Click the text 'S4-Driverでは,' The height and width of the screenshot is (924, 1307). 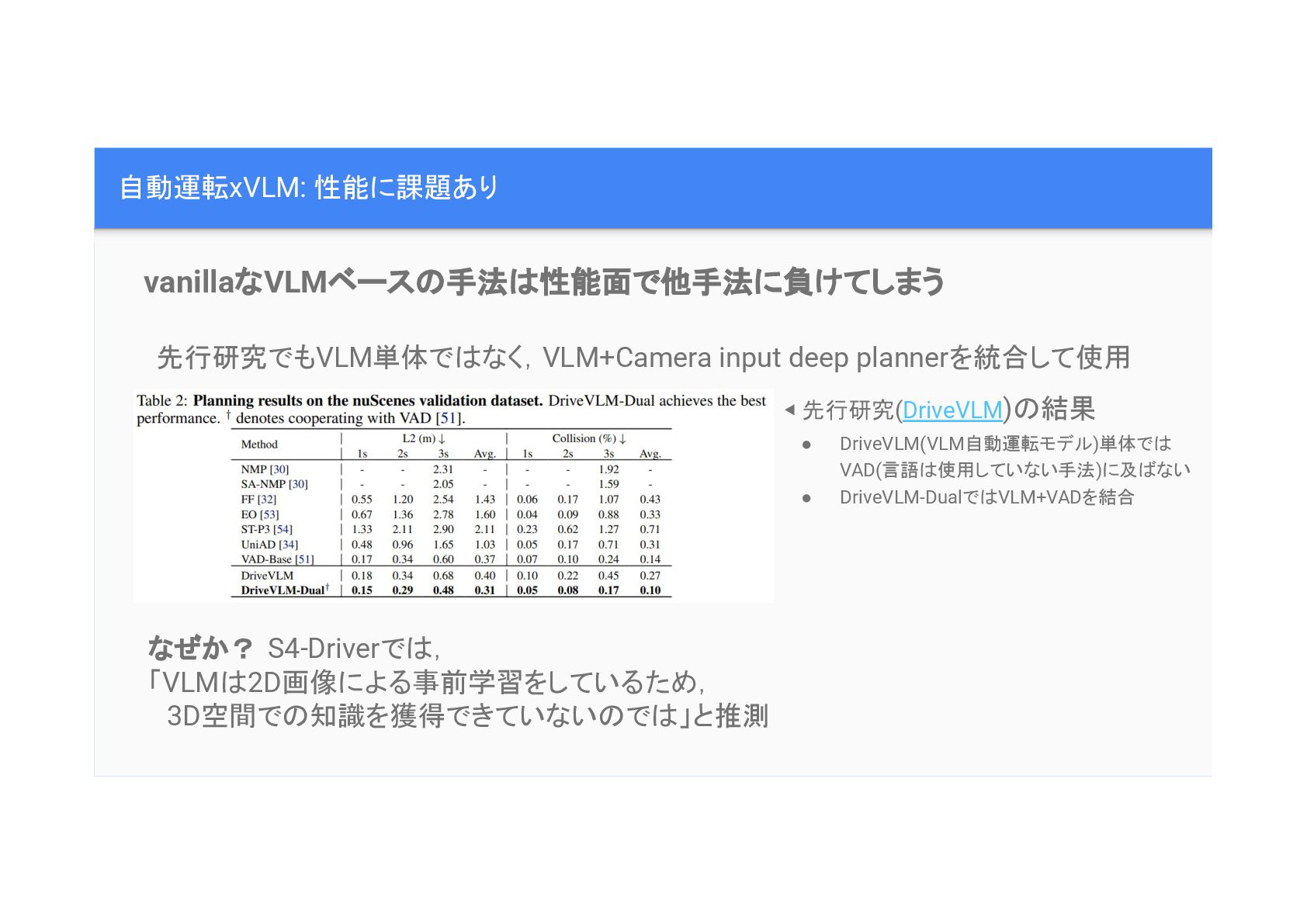[x=354, y=648]
